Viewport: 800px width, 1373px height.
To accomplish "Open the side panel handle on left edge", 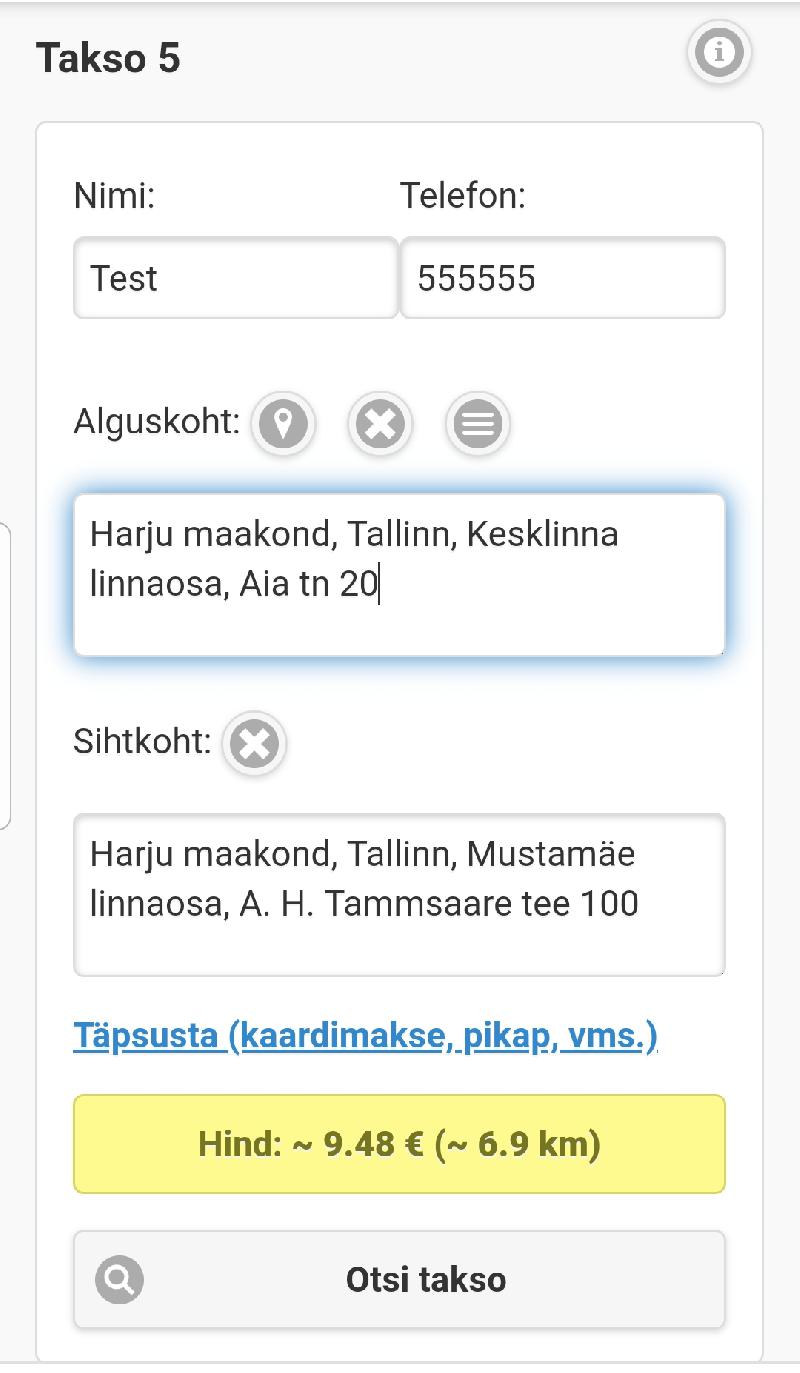I will [4, 675].
